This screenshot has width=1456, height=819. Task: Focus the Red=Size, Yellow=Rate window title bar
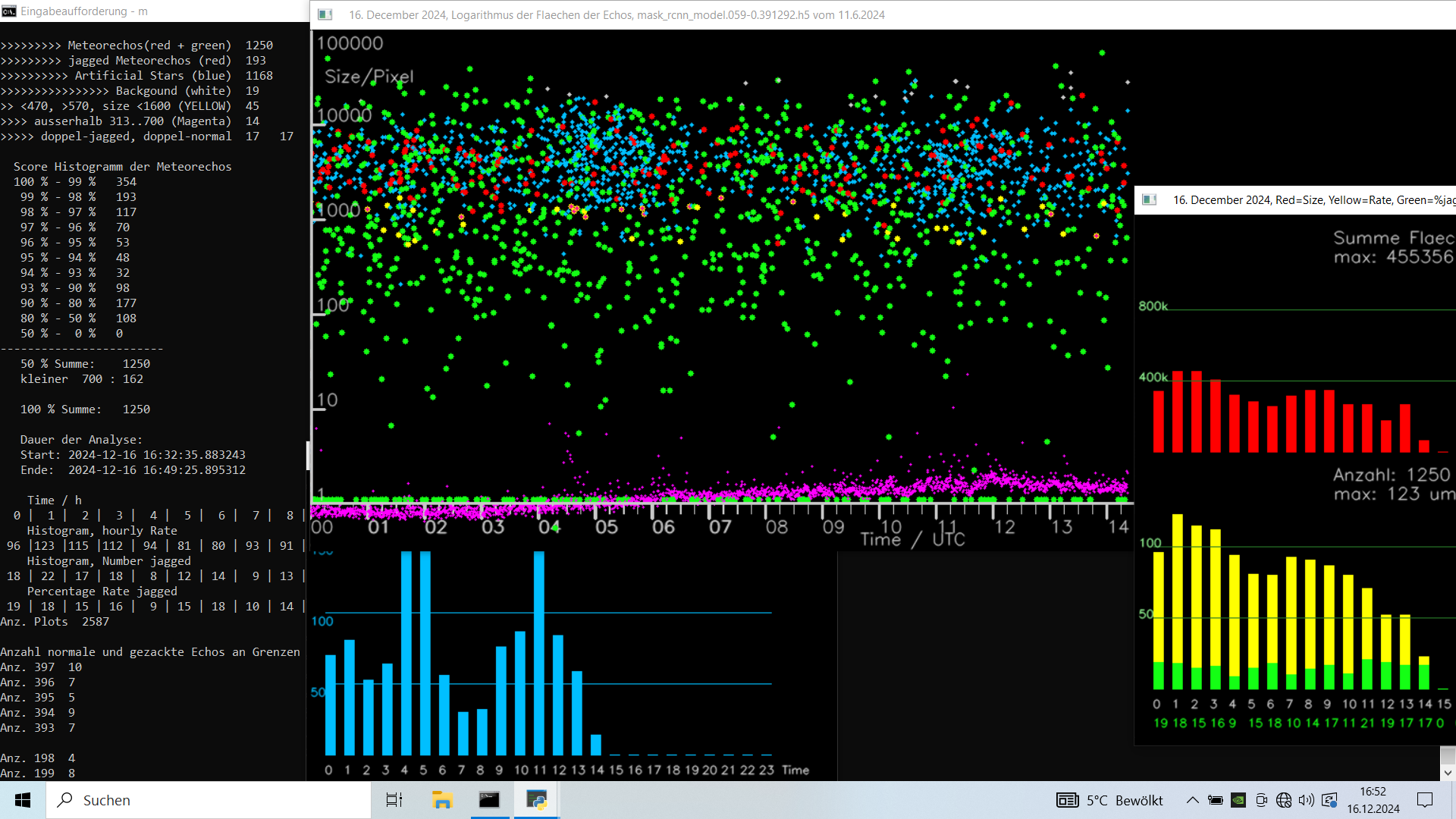[1295, 199]
